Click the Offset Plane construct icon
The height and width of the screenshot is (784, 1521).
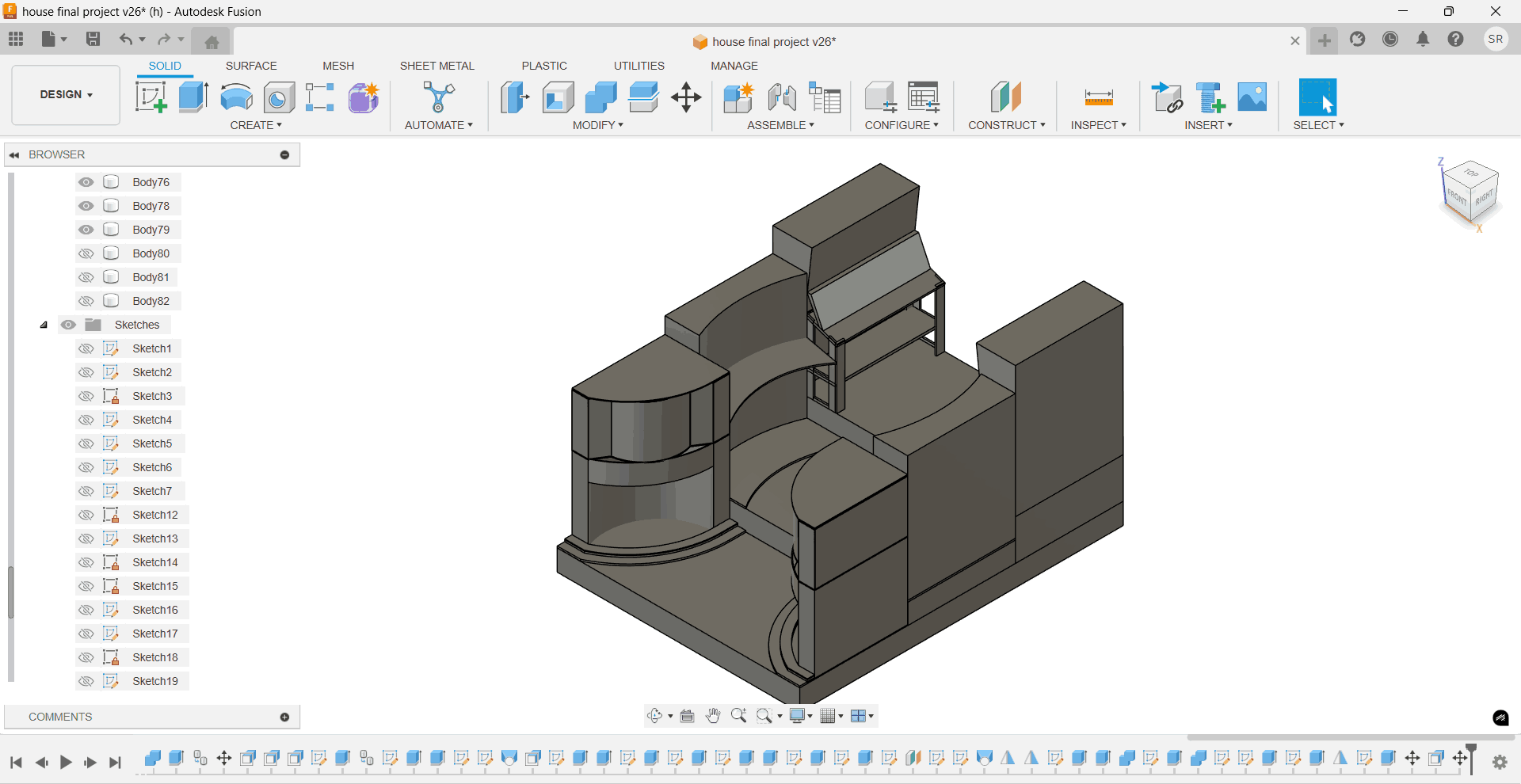point(1006,97)
